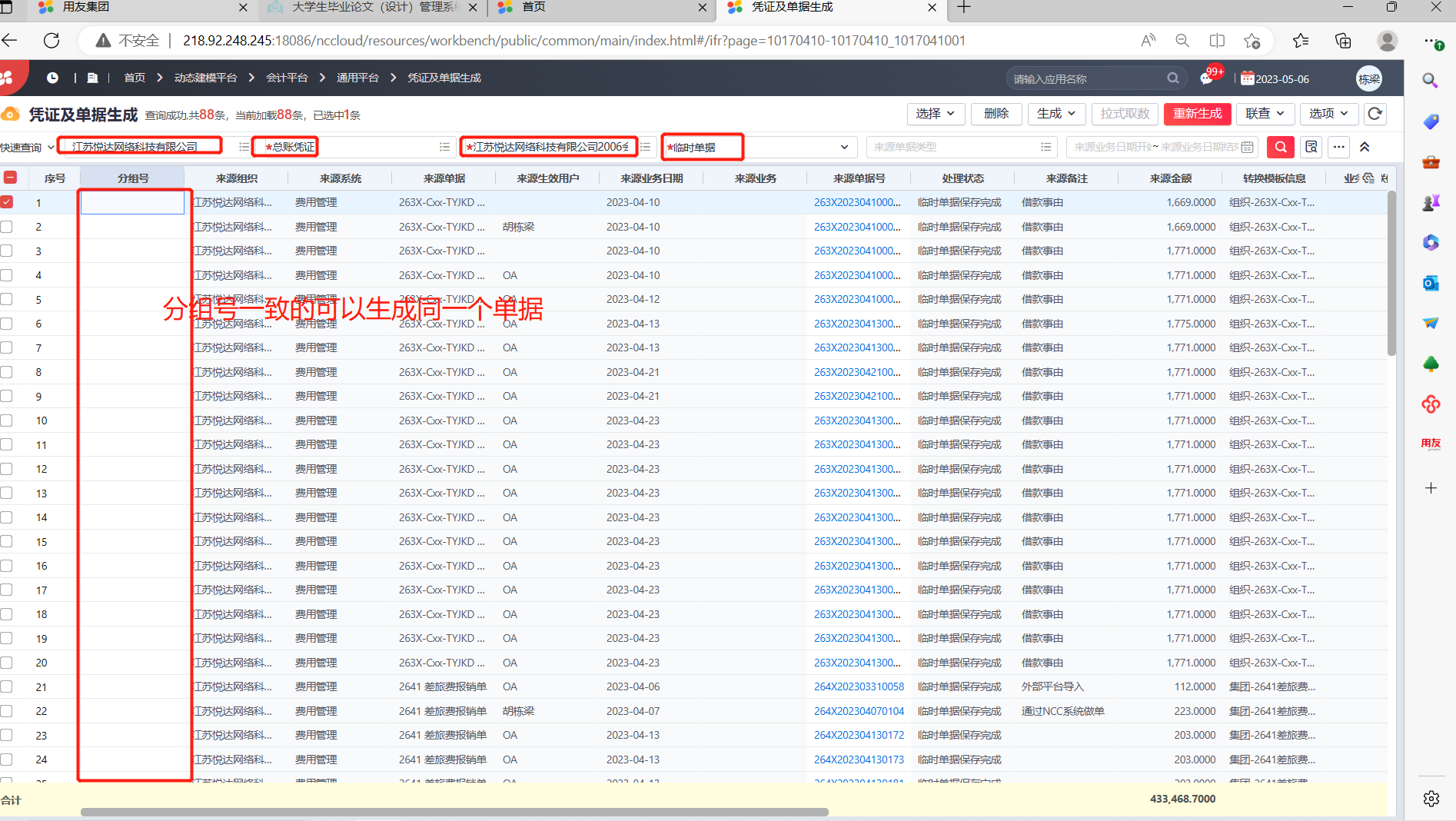Open source document link 264X202303310058
Image resolution: width=1456 pixels, height=821 pixels.
pyautogui.click(x=859, y=686)
